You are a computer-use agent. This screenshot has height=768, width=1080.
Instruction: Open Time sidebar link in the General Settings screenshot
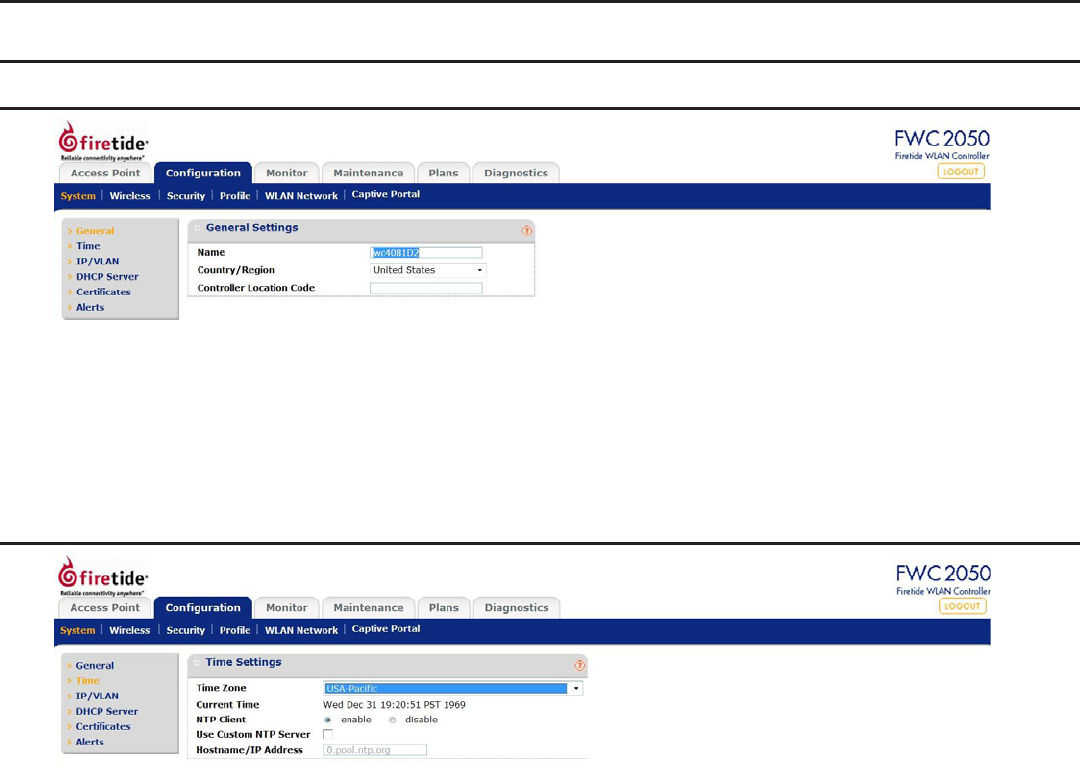click(x=88, y=246)
